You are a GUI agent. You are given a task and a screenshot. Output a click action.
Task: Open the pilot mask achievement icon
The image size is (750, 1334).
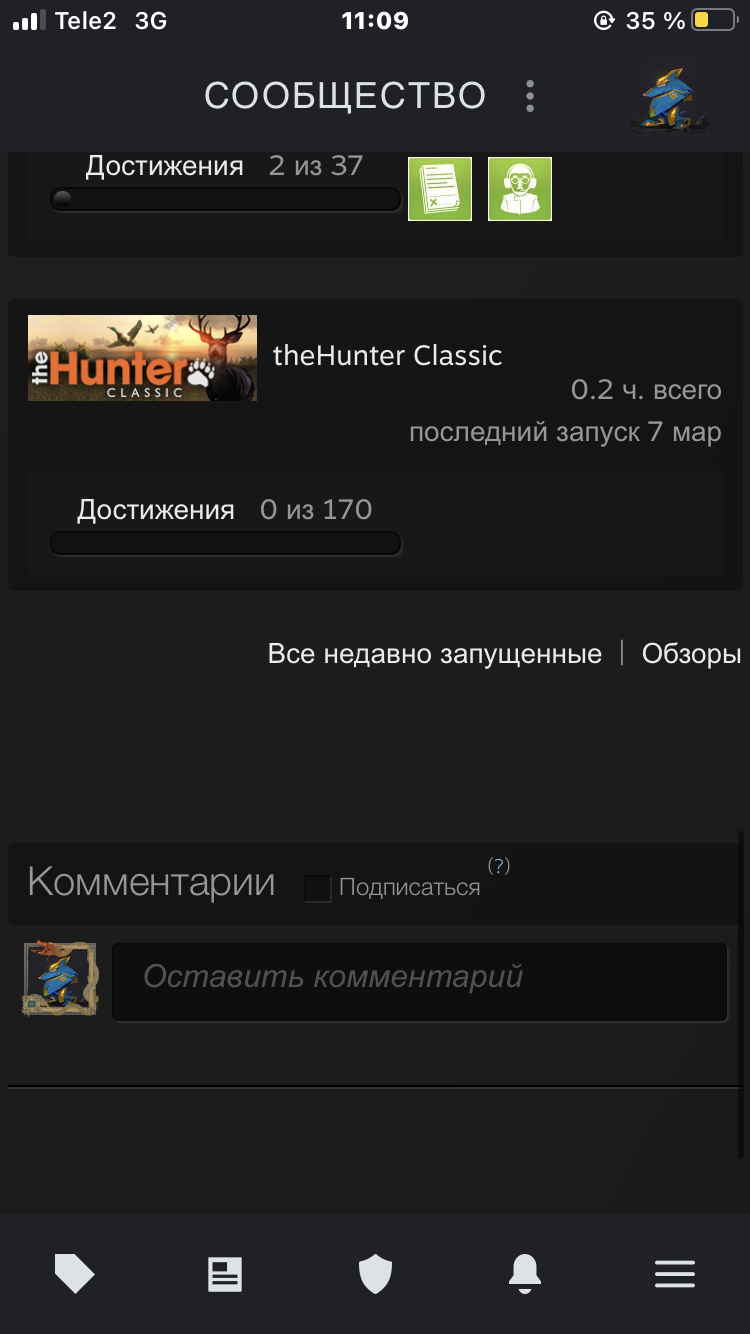[520, 188]
